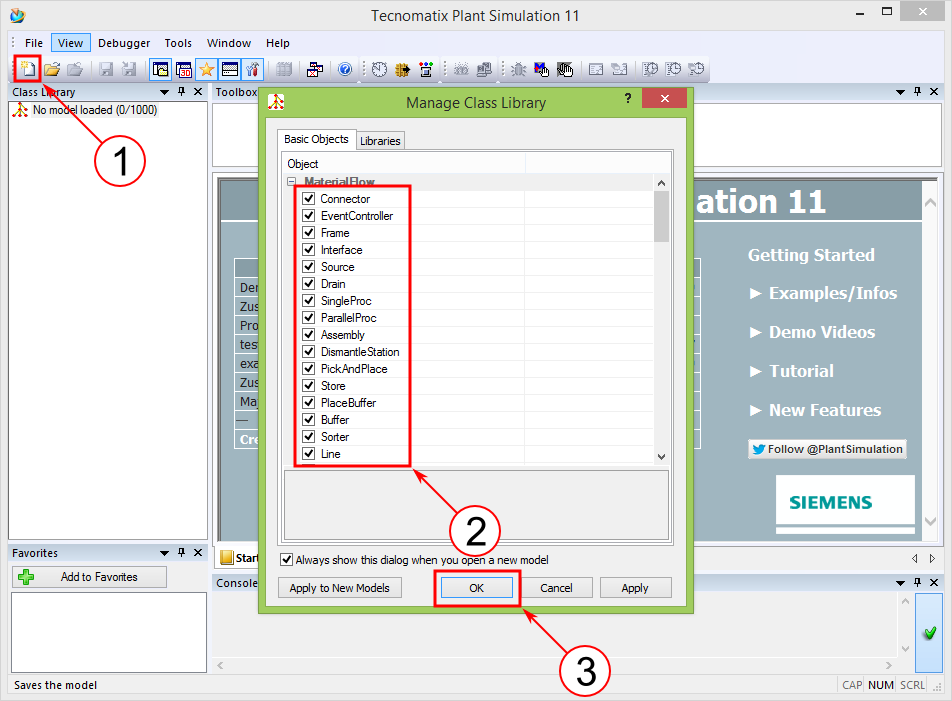Follow @PlantSimulation on Twitter
Screen dimensions: 952x701
[827, 449]
